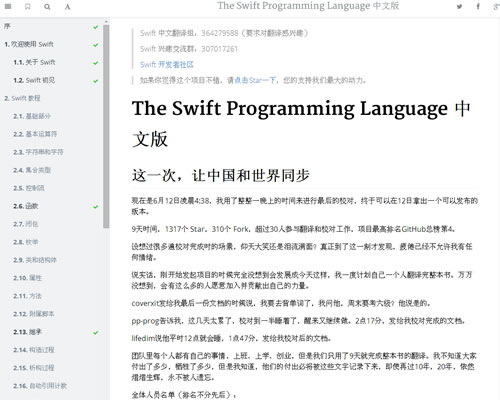Click the paragraph starting 设想过很多遍校对完成时的场景
The height and width of the screenshot is (400, 500).
(x=302, y=252)
